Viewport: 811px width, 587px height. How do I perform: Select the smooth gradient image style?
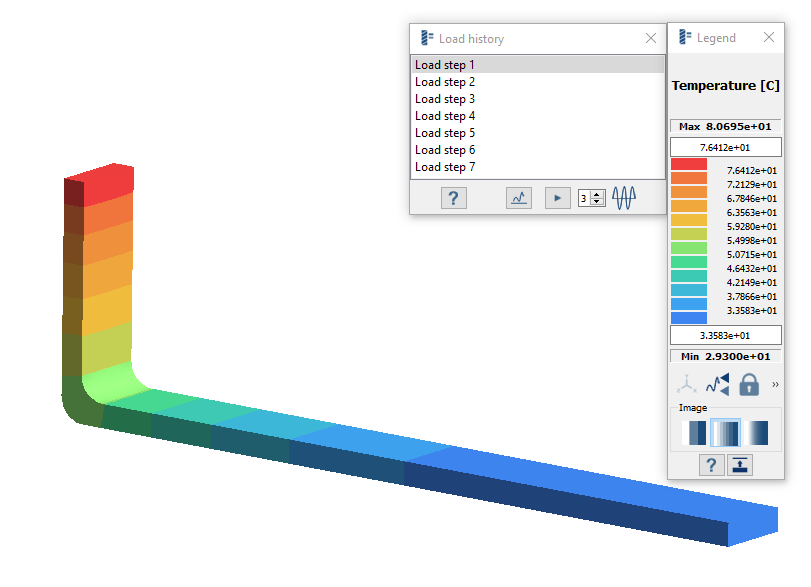coord(757,433)
